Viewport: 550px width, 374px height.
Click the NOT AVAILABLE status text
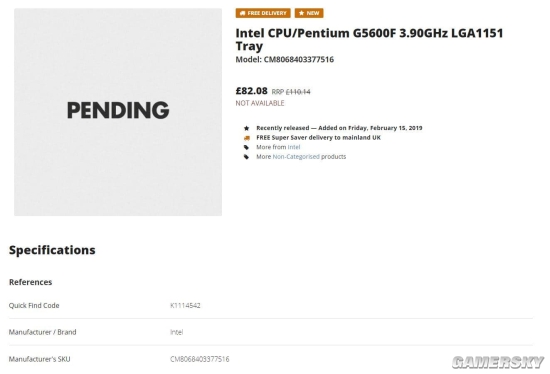click(260, 103)
